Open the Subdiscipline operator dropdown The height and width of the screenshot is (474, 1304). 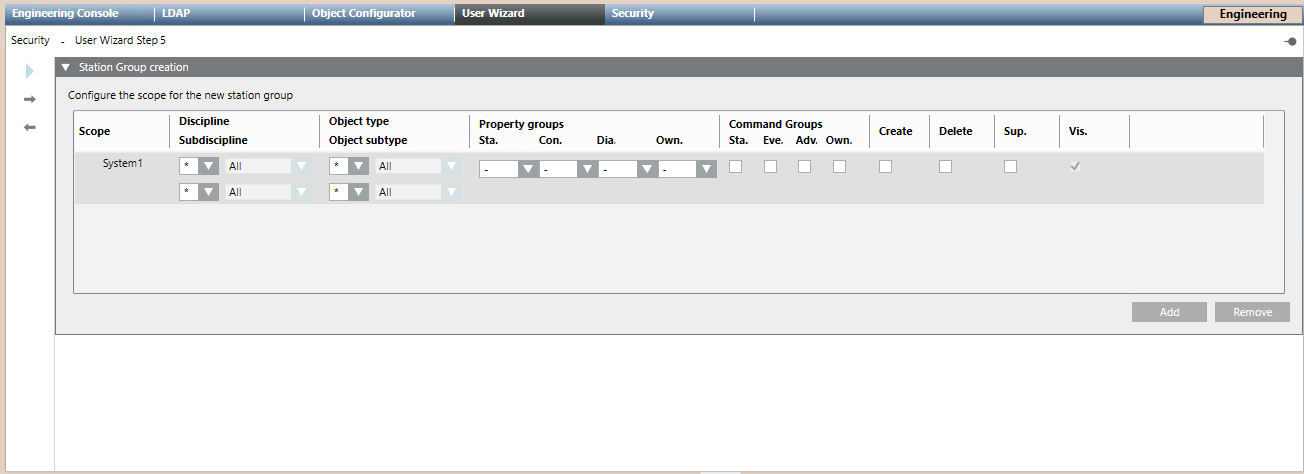click(208, 192)
